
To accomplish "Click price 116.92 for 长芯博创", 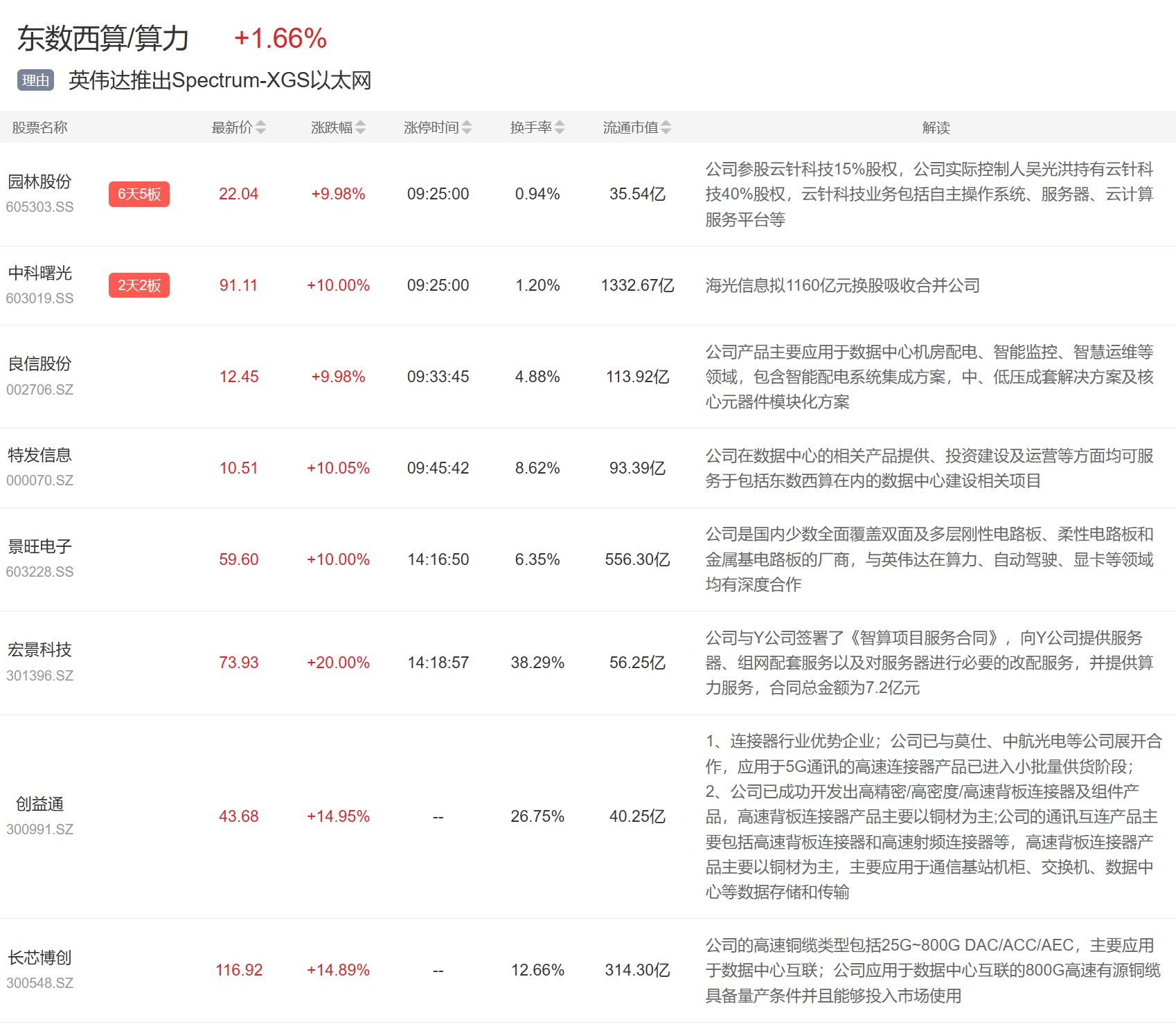I will (x=239, y=970).
